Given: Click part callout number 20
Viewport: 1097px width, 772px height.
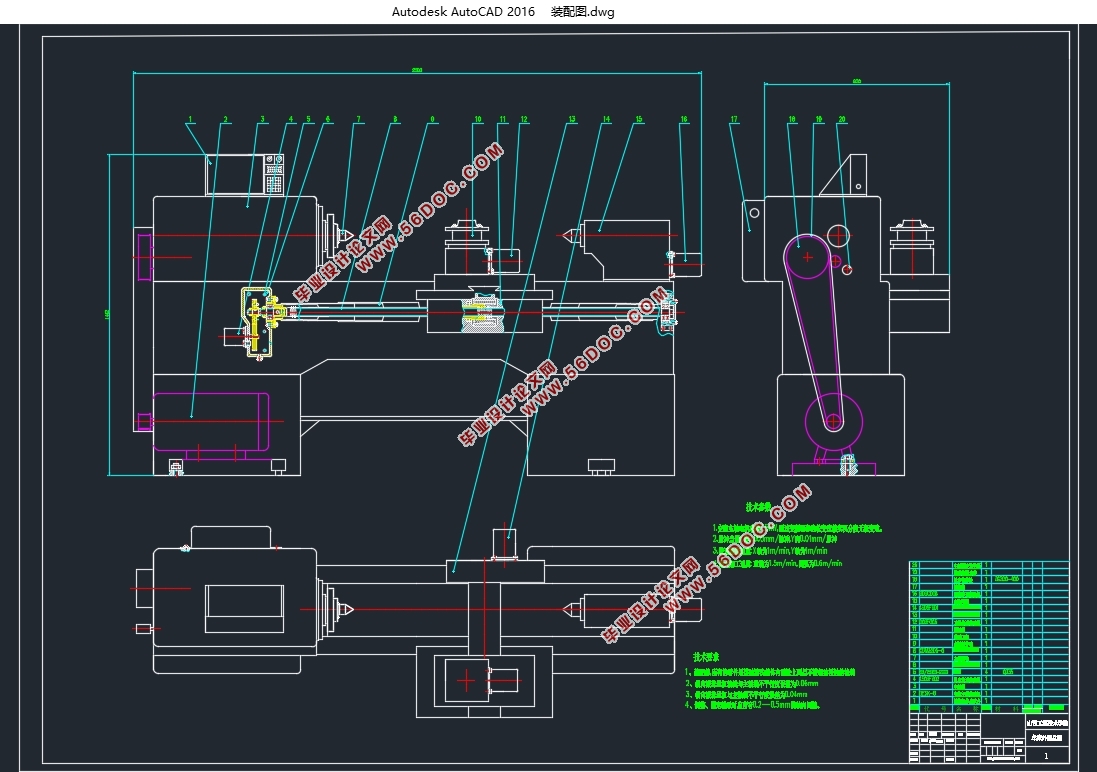Looking at the screenshot, I should [842, 119].
